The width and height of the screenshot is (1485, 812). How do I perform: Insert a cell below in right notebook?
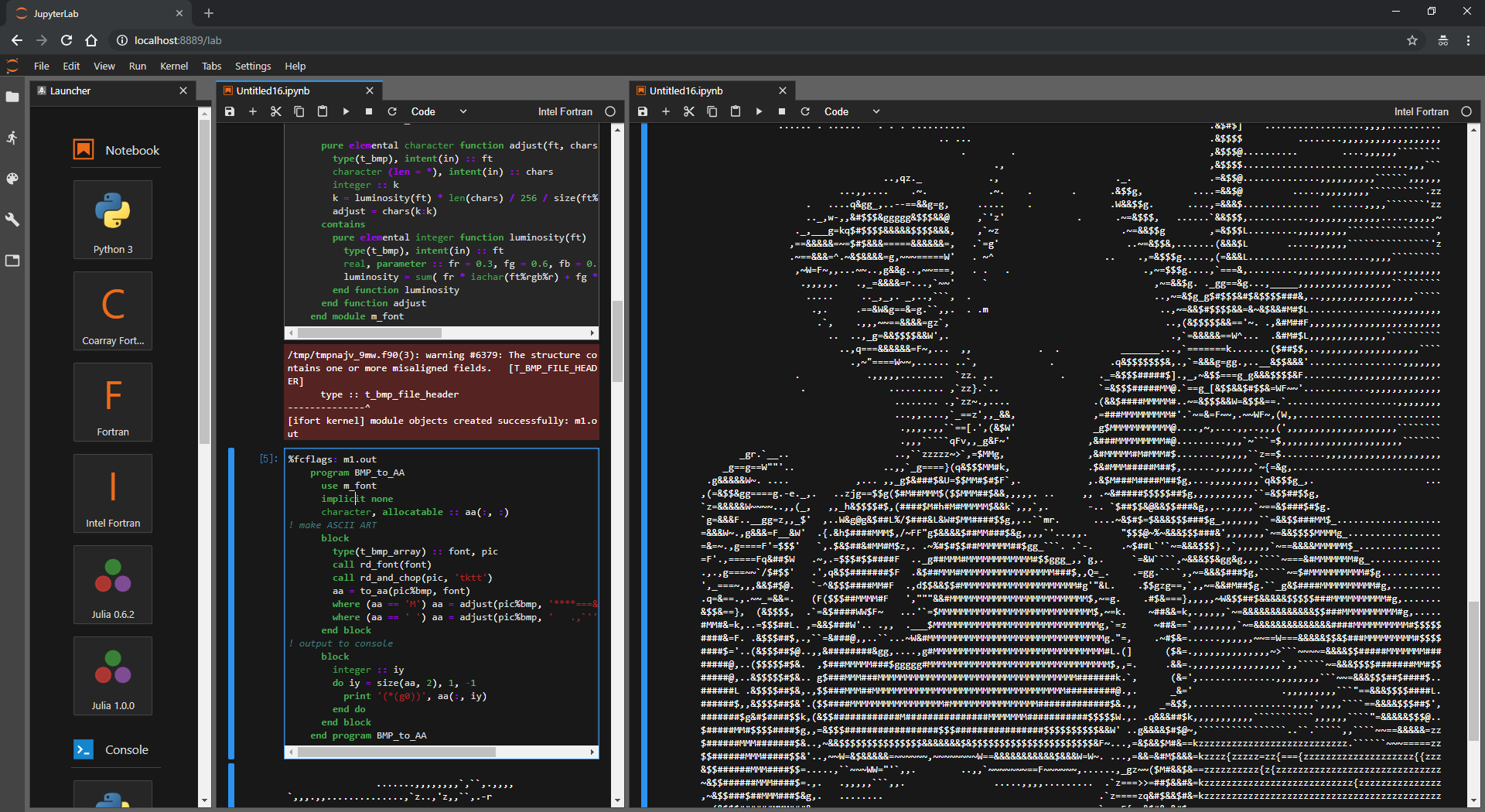click(x=666, y=111)
